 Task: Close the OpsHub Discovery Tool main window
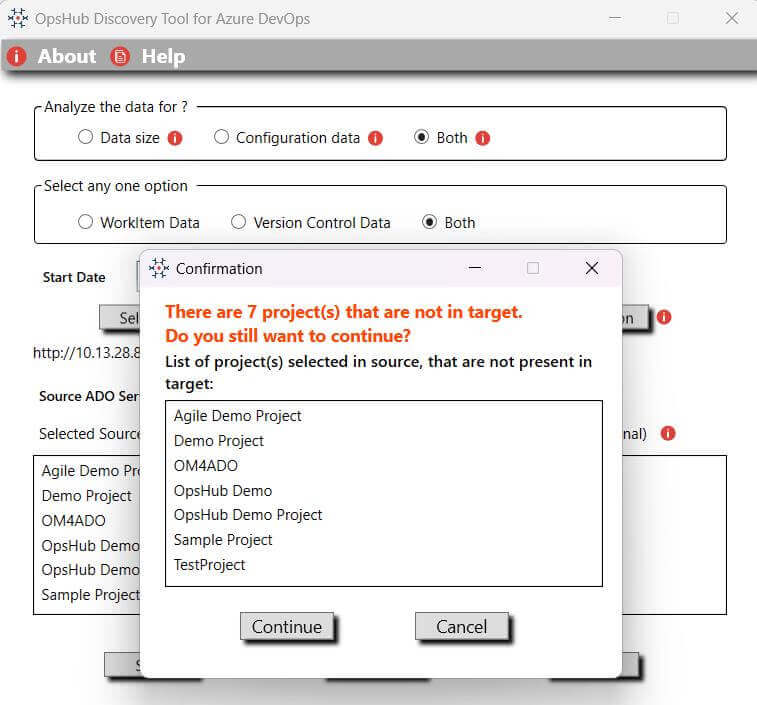(732, 18)
